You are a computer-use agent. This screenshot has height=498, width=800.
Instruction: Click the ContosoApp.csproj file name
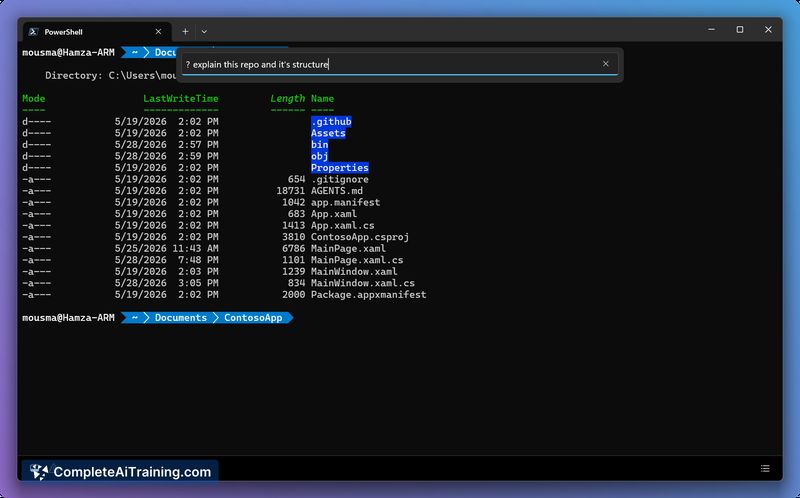click(360, 237)
